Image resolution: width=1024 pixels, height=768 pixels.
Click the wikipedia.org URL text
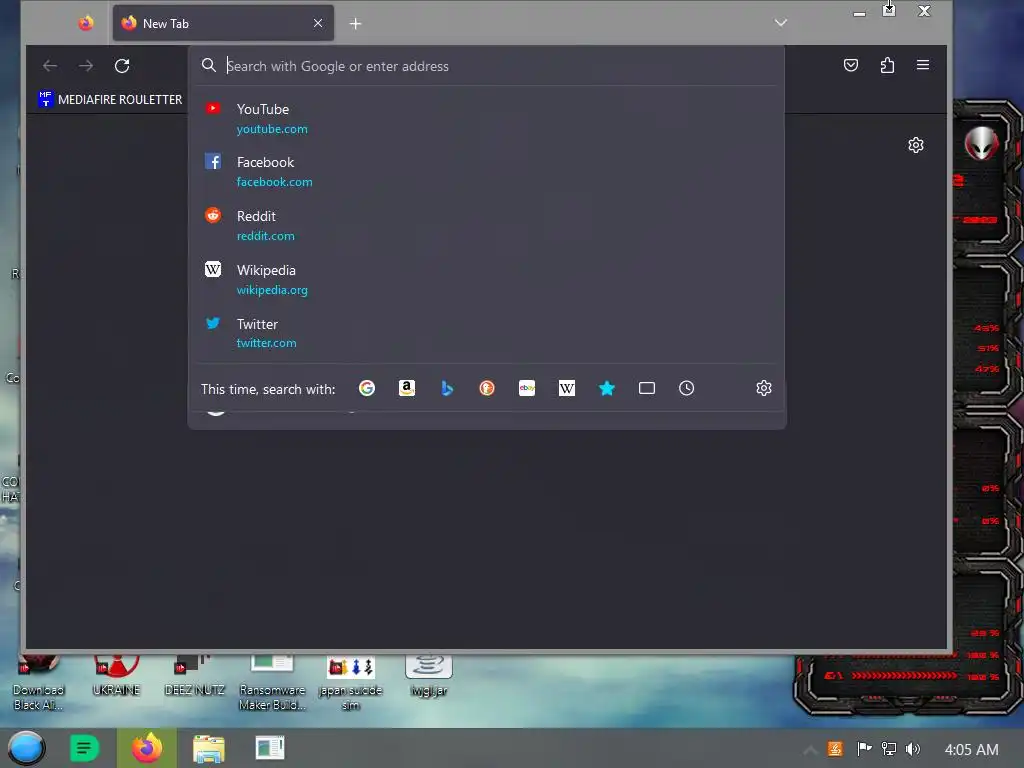[272, 290]
